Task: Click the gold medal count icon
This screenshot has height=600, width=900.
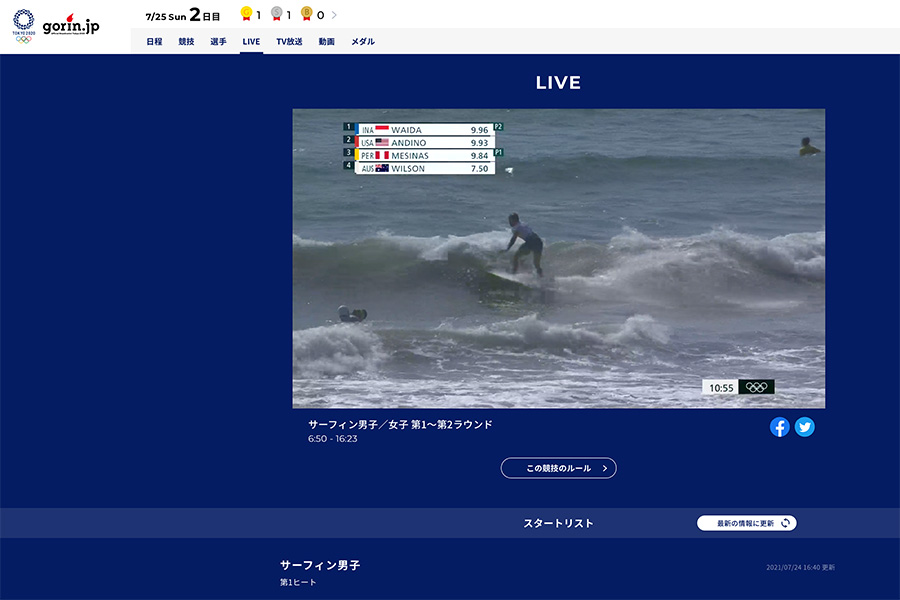Action: coord(246,14)
